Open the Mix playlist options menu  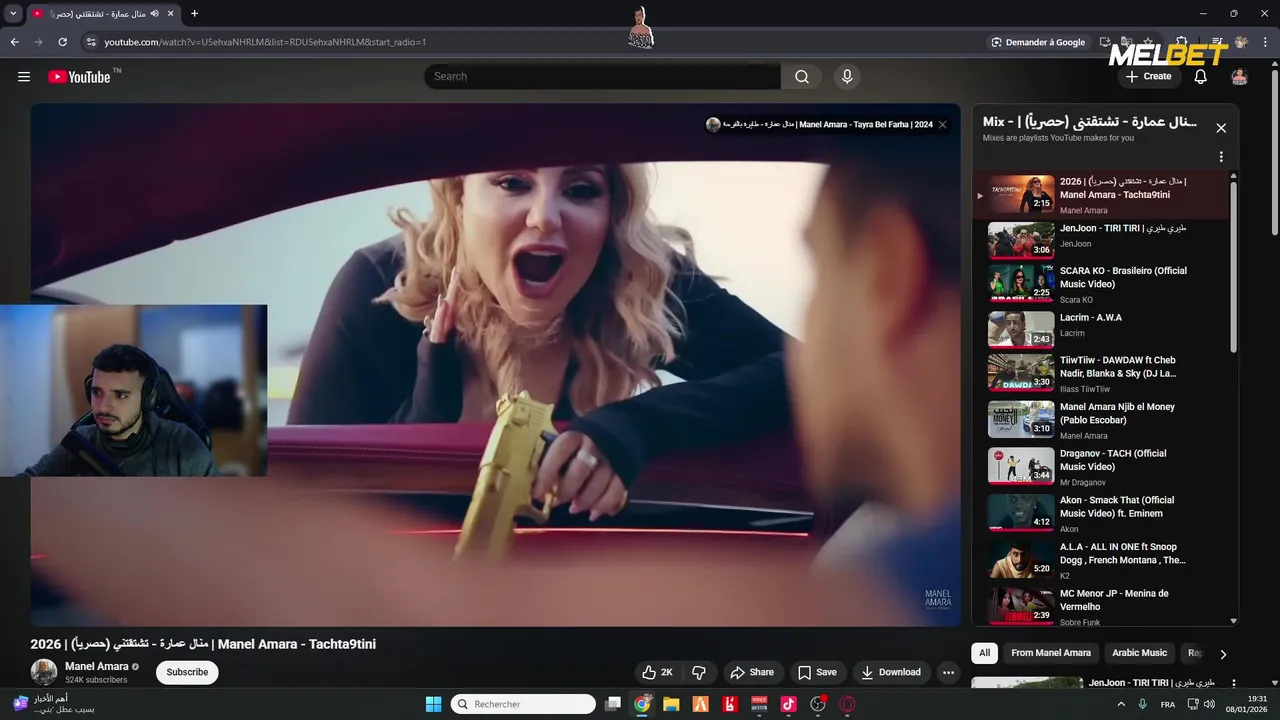click(x=1221, y=157)
